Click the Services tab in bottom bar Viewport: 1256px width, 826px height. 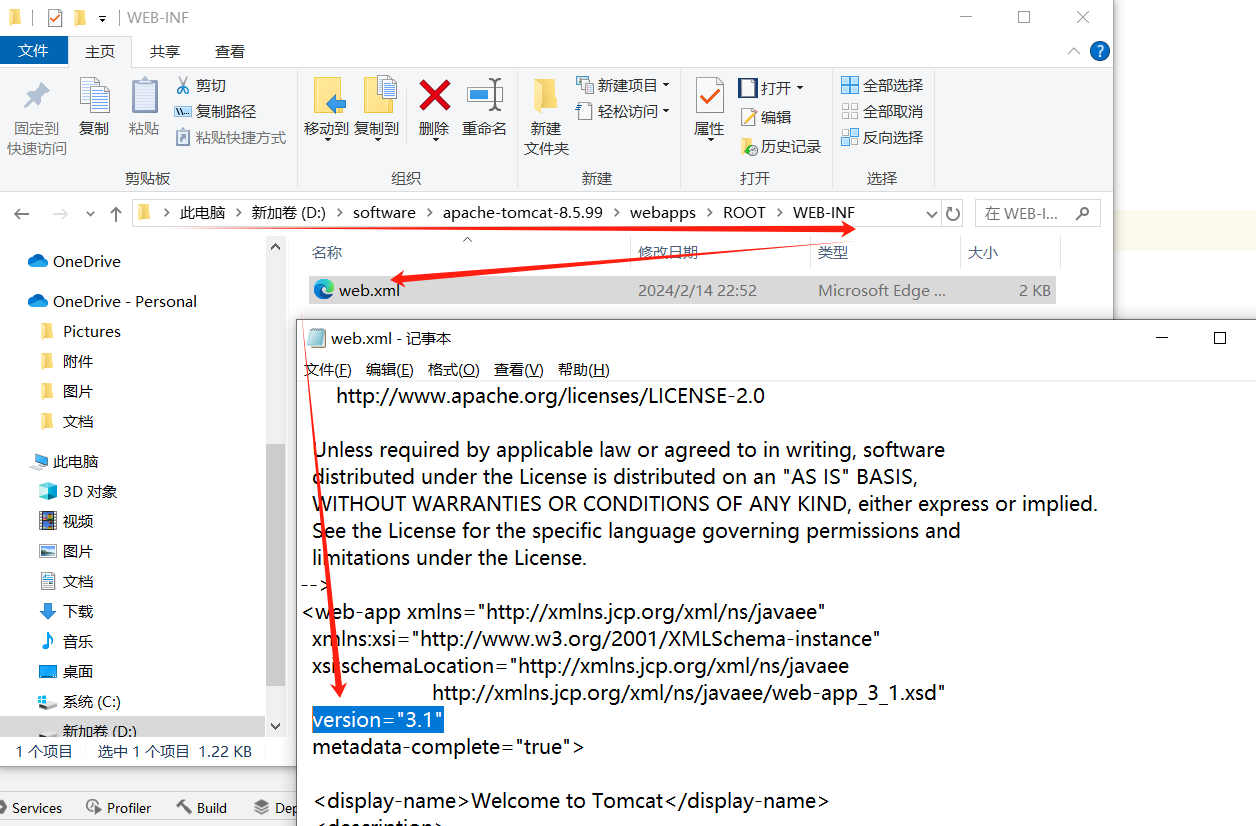[x=32, y=808]
